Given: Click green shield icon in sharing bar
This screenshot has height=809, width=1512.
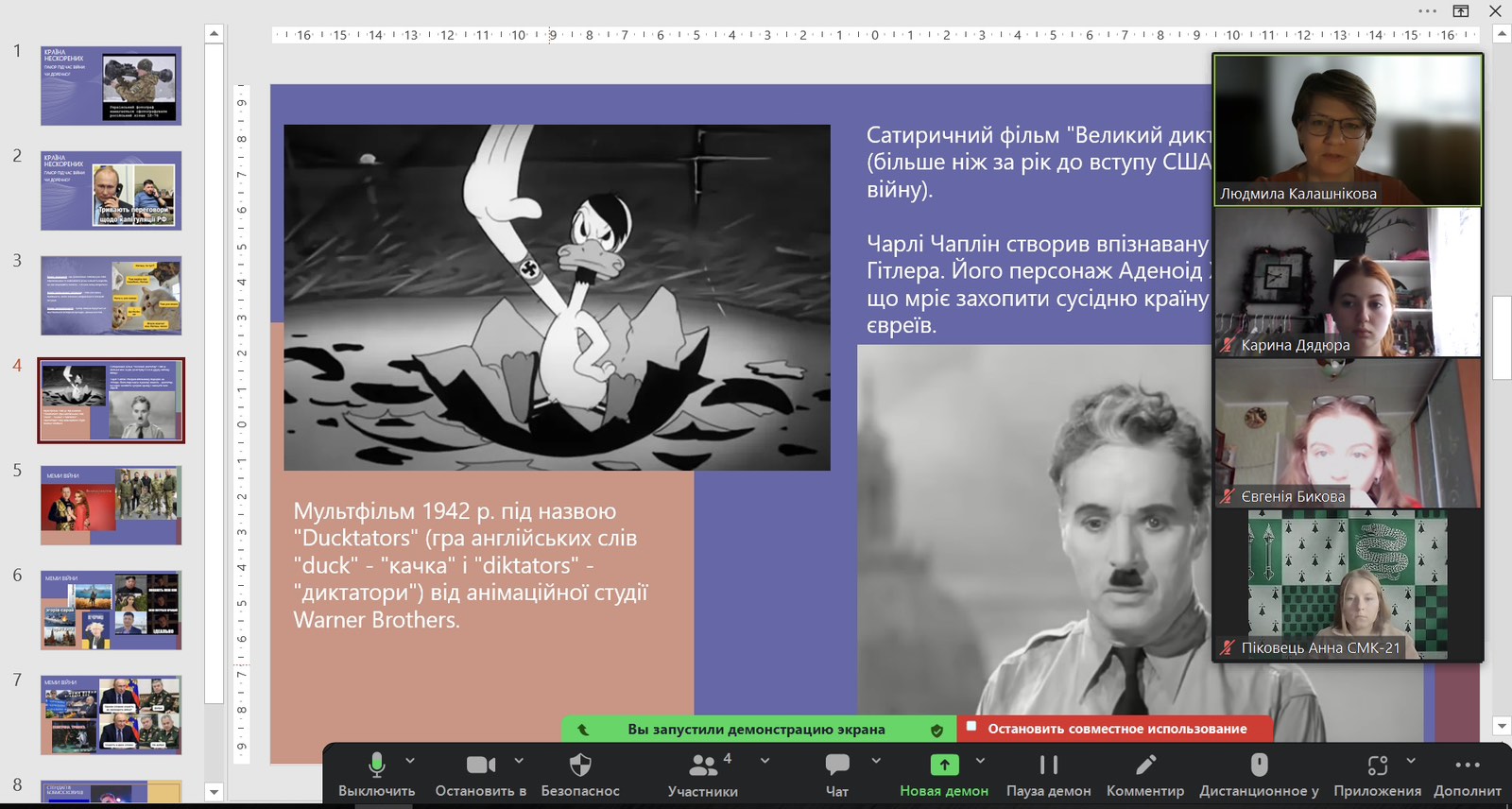Looking at the screenshot, I should (x=936, y=730).
